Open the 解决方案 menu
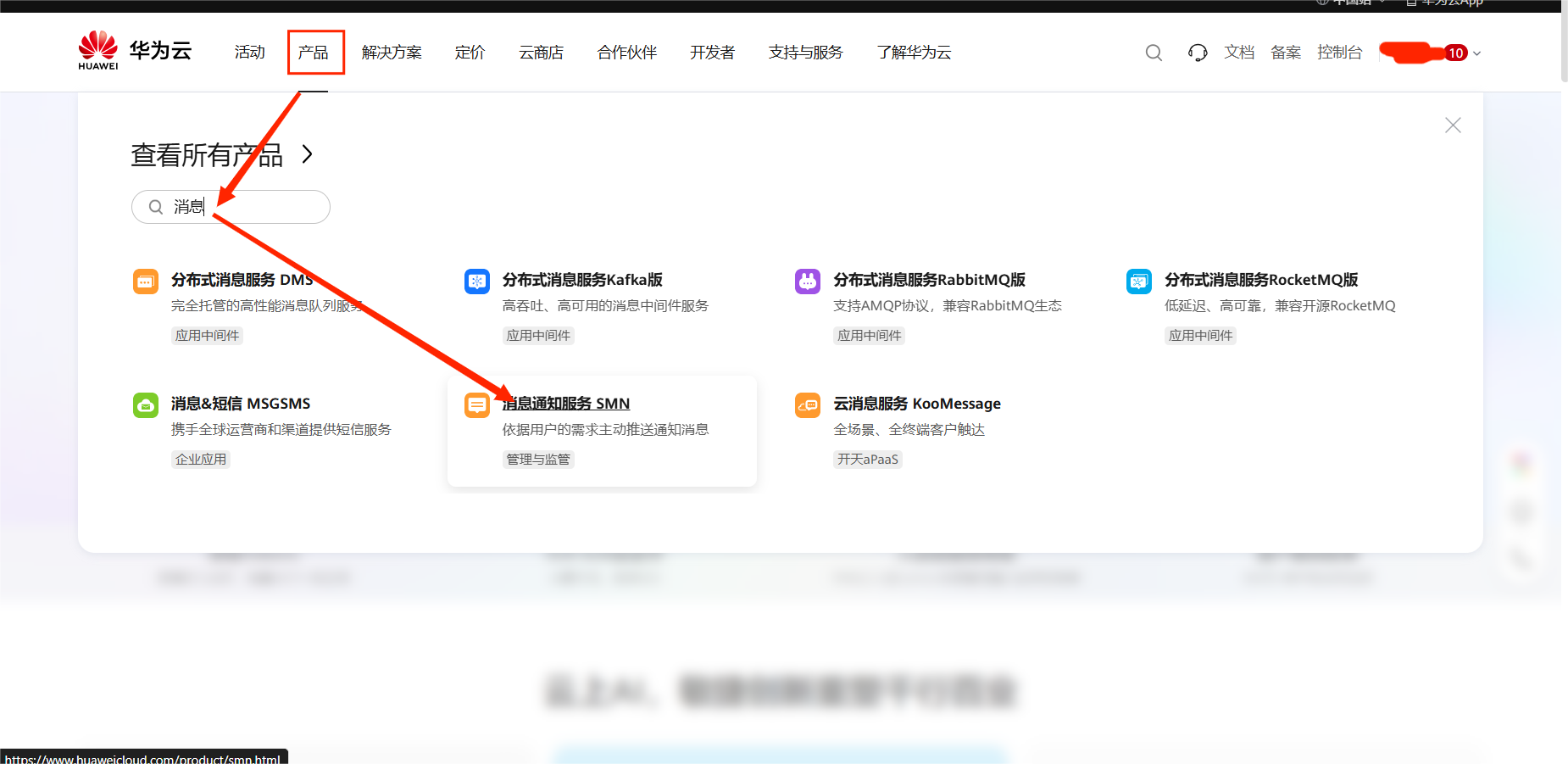 pyautogui.click(x=392, y=53)
